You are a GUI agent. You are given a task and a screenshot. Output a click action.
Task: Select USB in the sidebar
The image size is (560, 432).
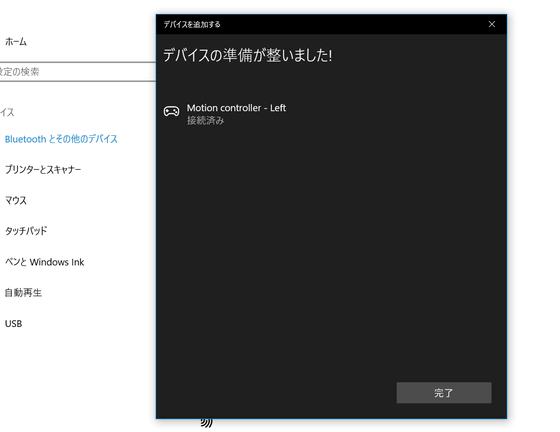point(14,323)
